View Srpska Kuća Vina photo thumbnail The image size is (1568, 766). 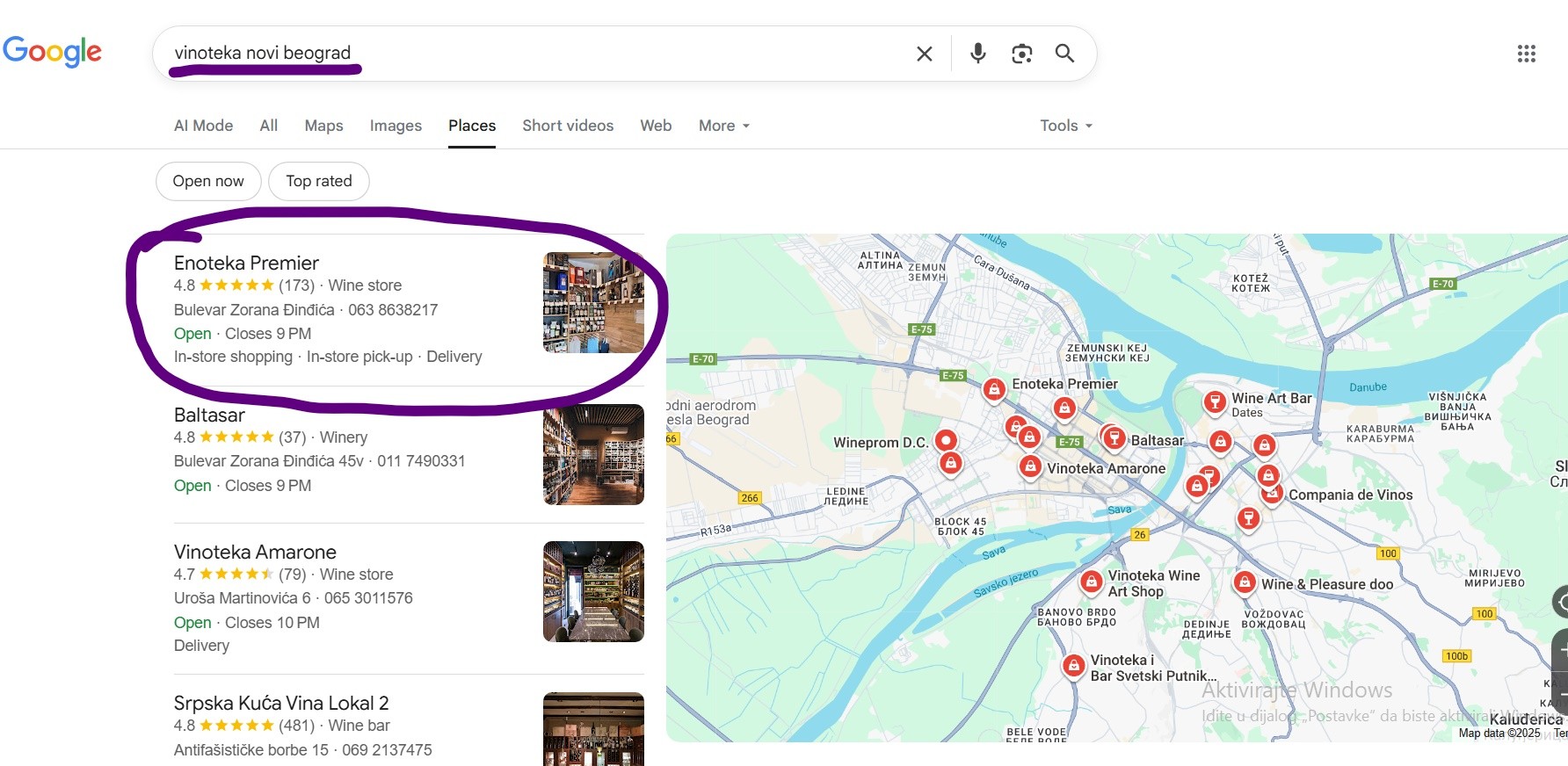[593, 729]
